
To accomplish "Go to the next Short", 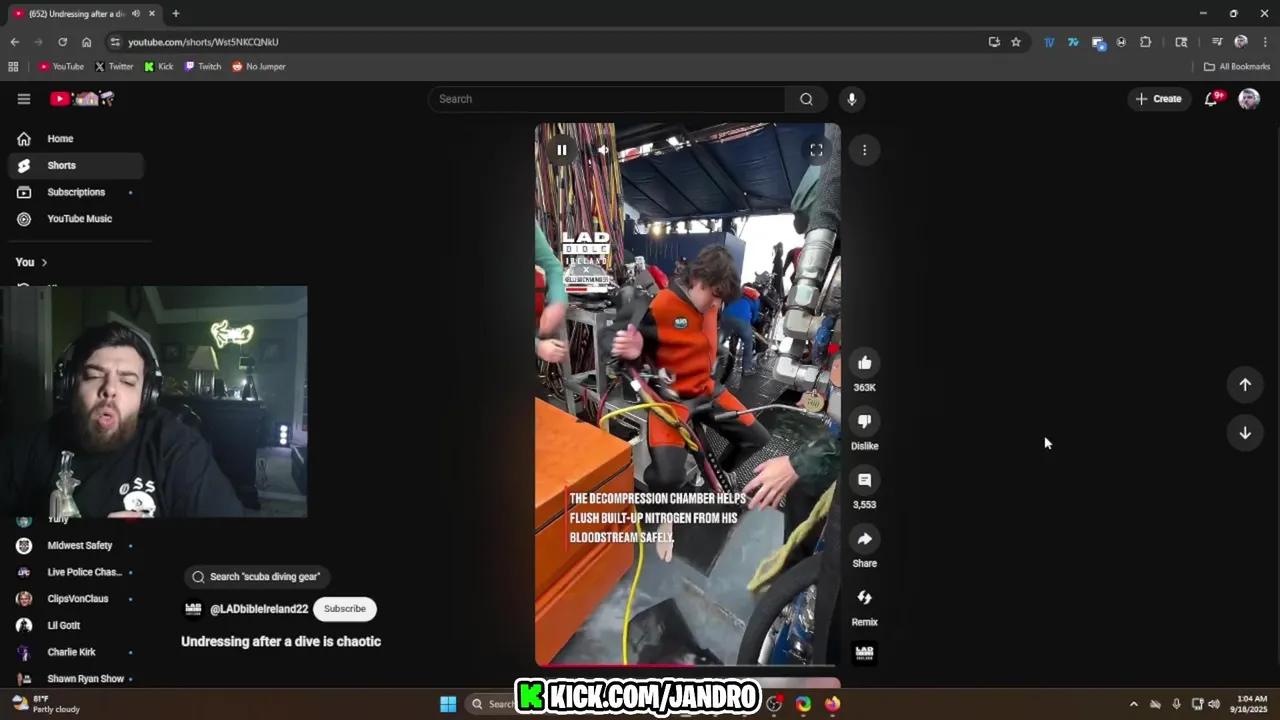I will click(1245, 433).
